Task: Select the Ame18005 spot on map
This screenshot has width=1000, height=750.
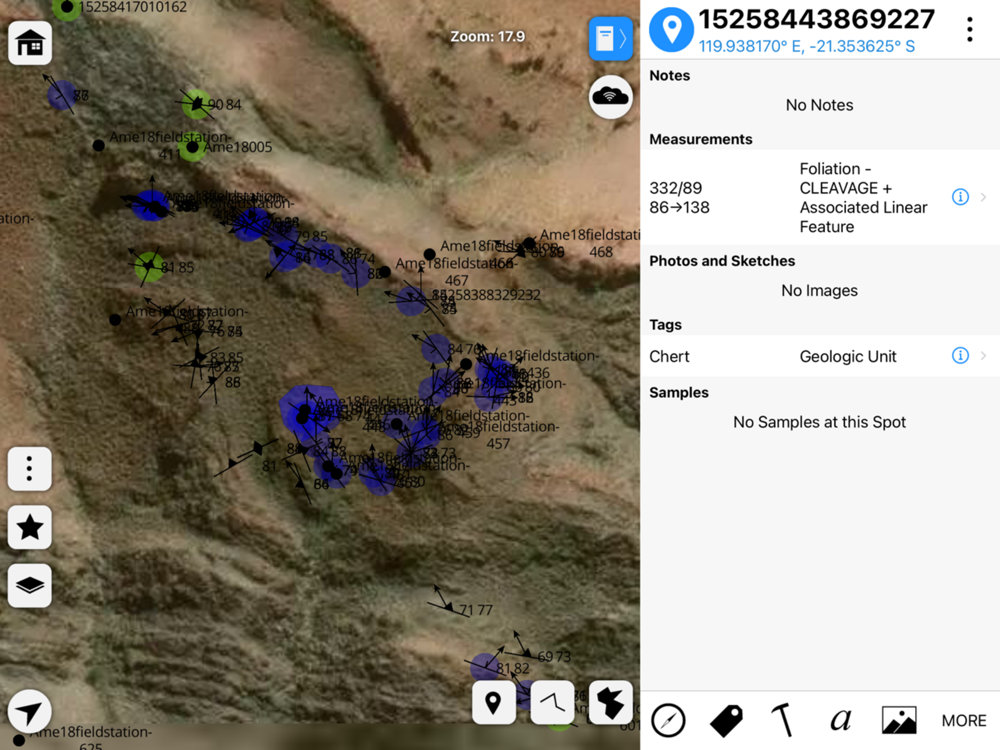Action: [192, 147]
